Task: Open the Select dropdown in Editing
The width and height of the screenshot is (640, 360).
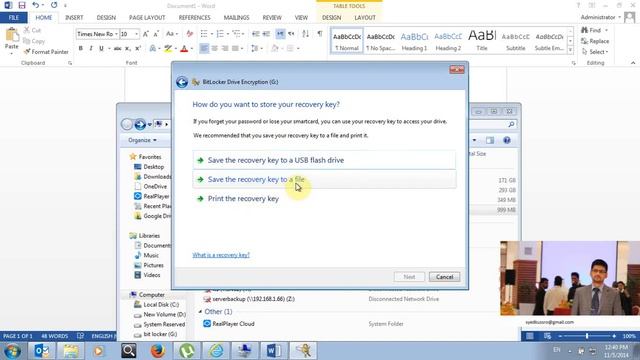Action: [x=595, y=52]
